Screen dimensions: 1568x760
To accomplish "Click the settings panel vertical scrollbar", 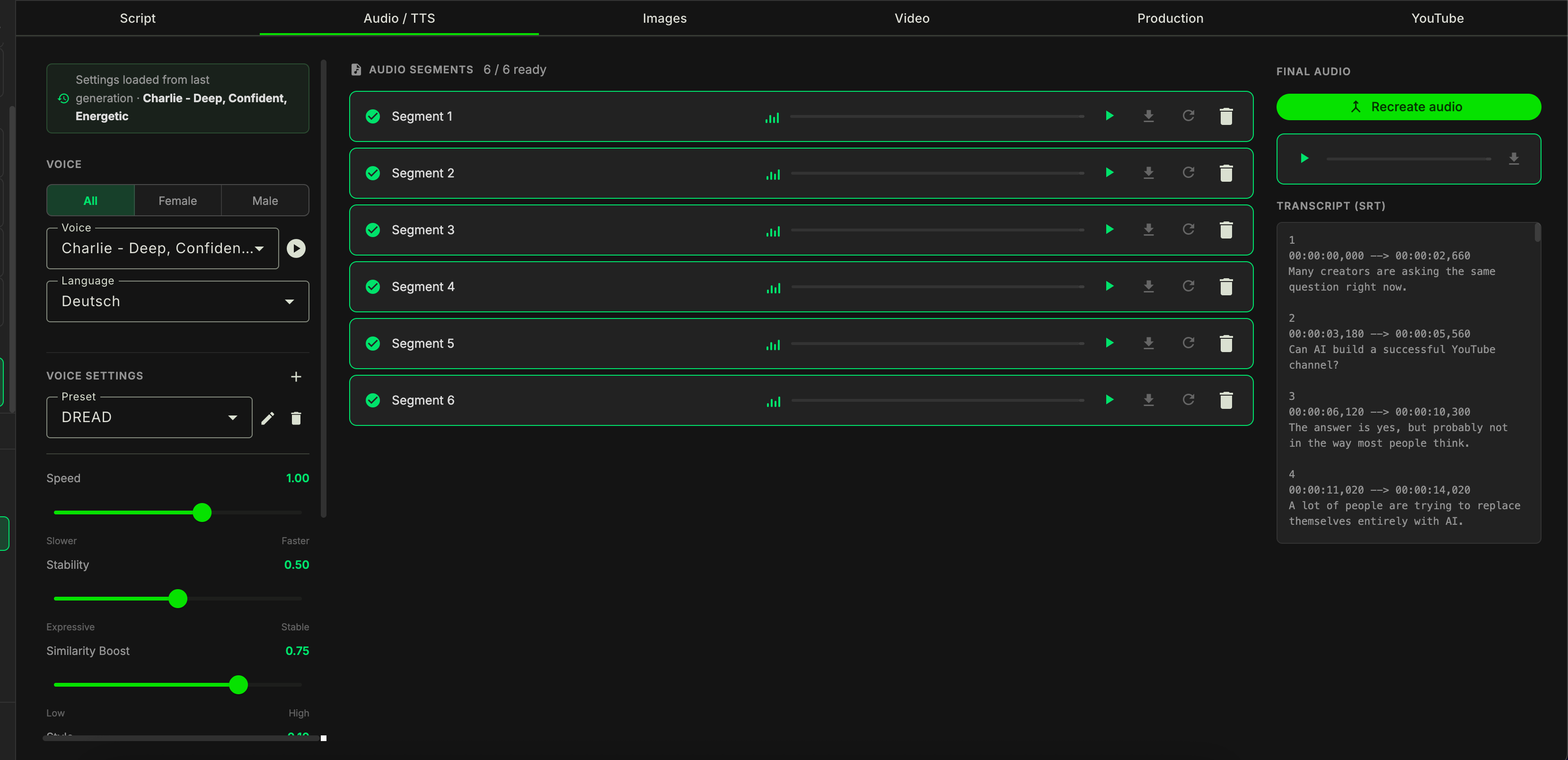I will tap(324, 288).
